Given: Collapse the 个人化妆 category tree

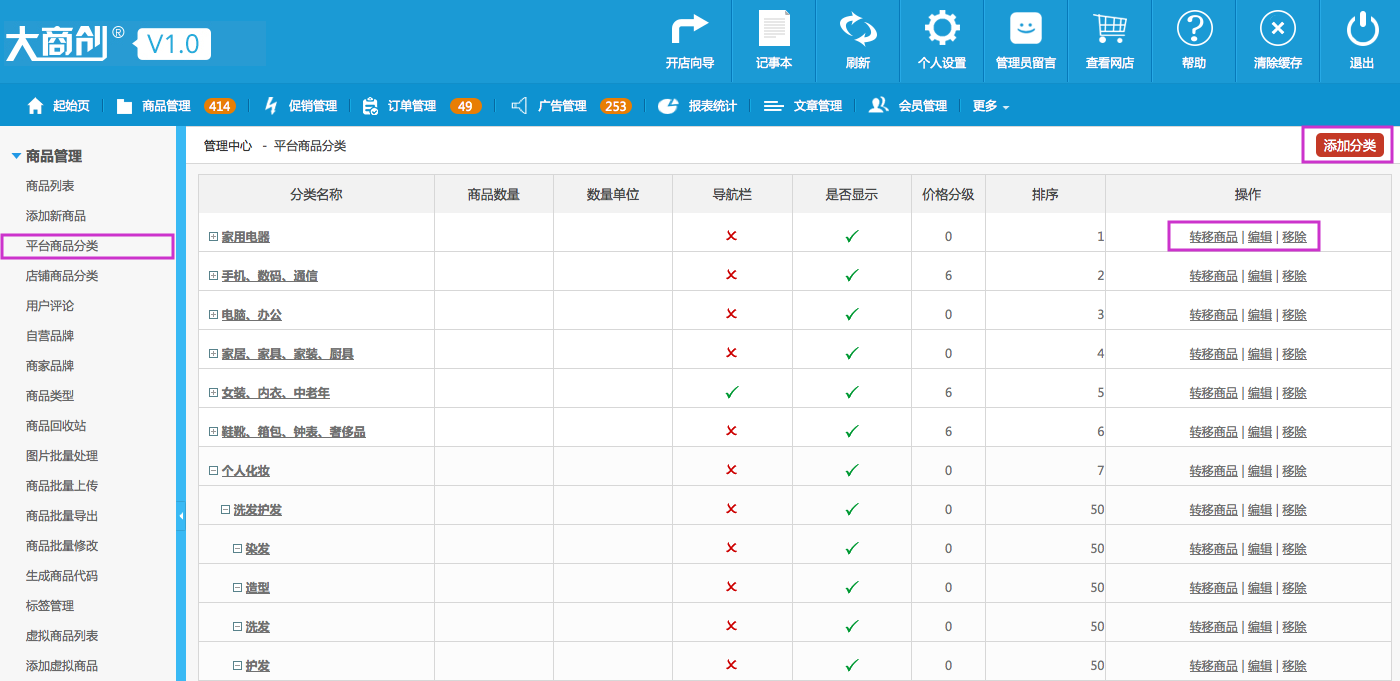Looking at the screenshot, I should click(213, 471).
